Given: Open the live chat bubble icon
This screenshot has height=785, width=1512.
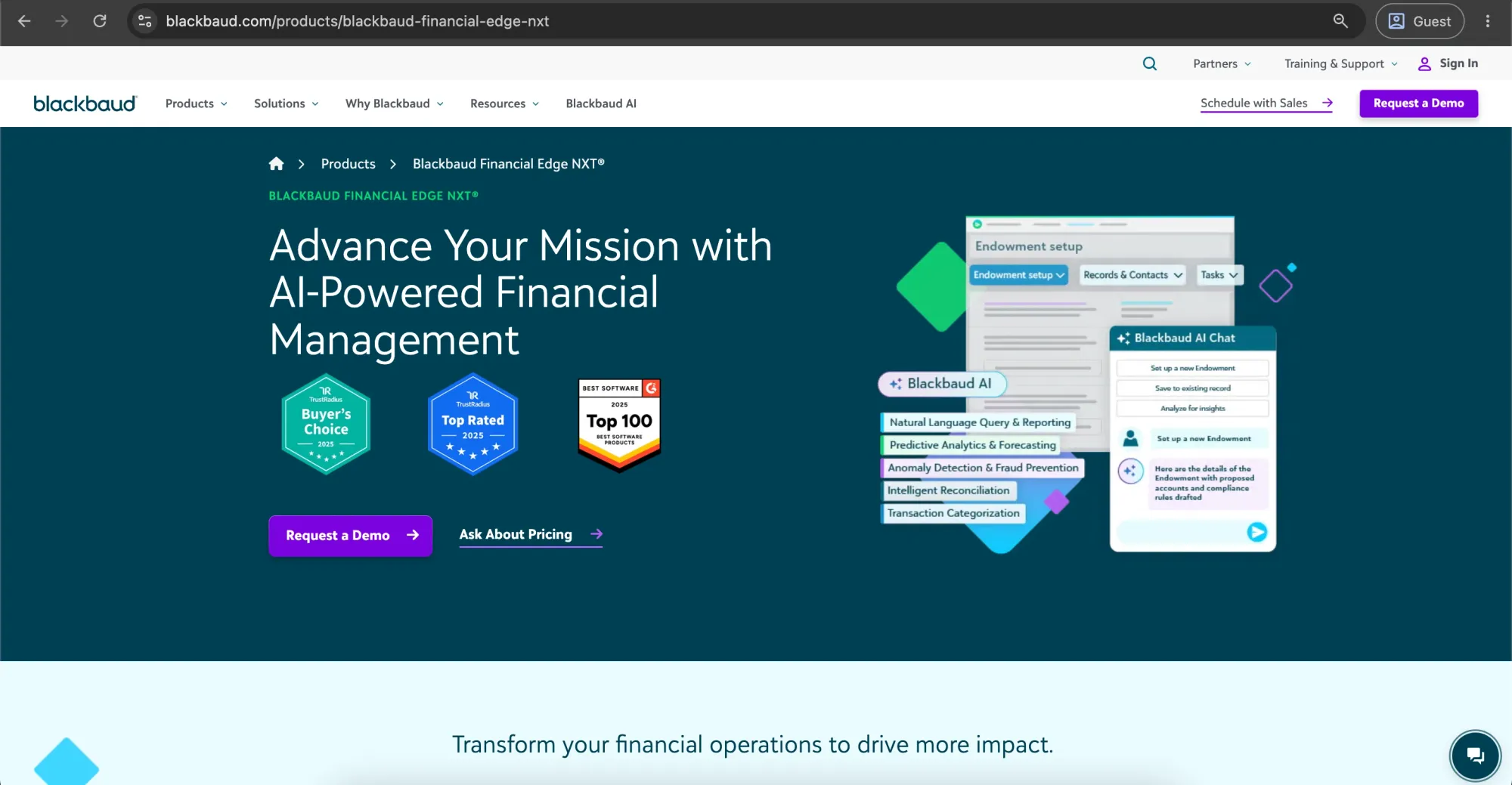Looking at the screenshot, I should point(1475,755).
